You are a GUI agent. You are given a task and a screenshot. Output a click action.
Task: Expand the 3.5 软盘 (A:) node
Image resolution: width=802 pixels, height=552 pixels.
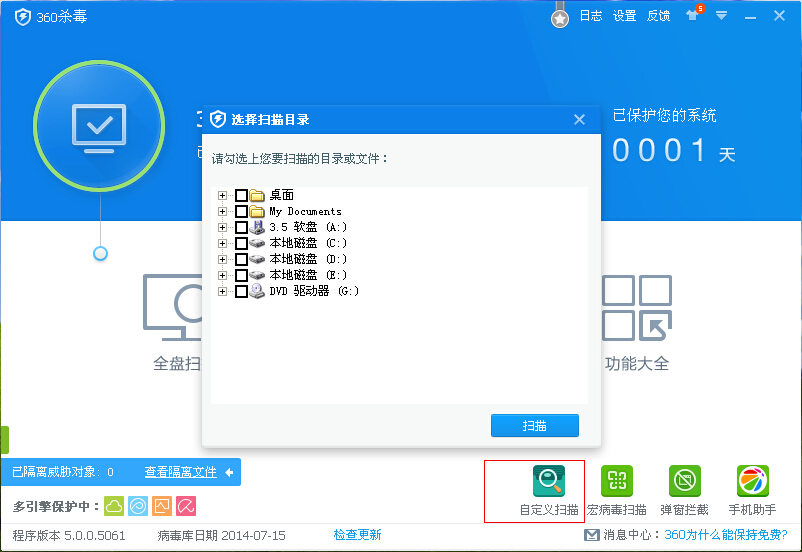222,227
